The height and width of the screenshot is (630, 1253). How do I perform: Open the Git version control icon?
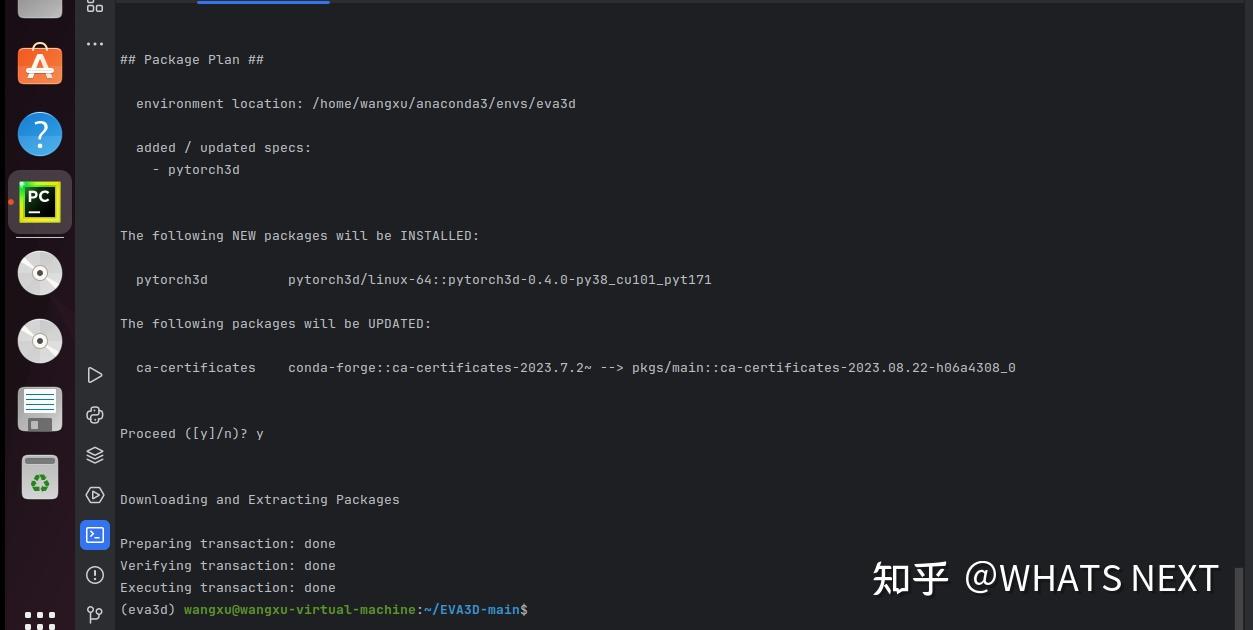pyautogui.click(x=95, y=614)
